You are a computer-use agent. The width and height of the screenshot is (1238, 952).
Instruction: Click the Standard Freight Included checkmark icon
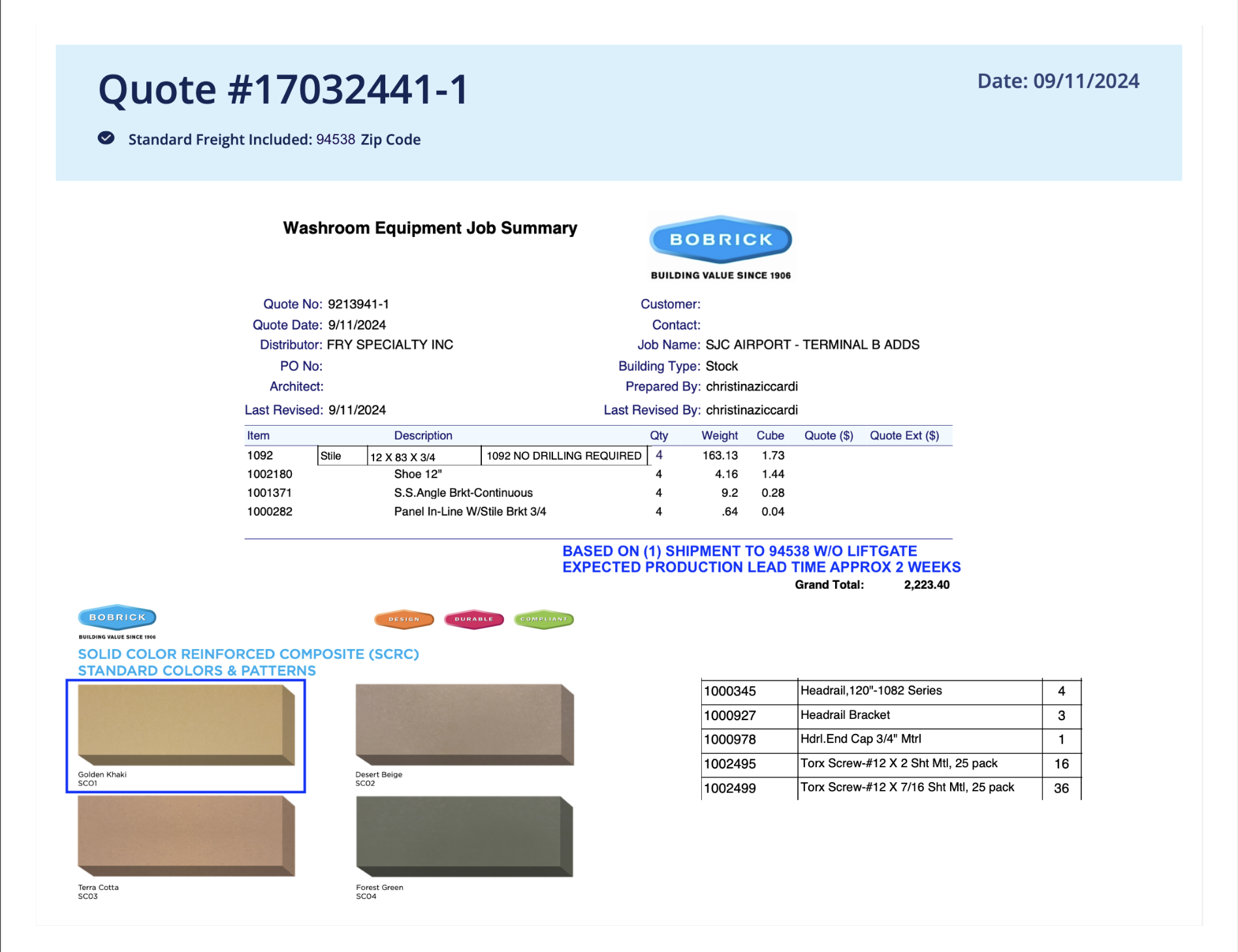(106, 138)
